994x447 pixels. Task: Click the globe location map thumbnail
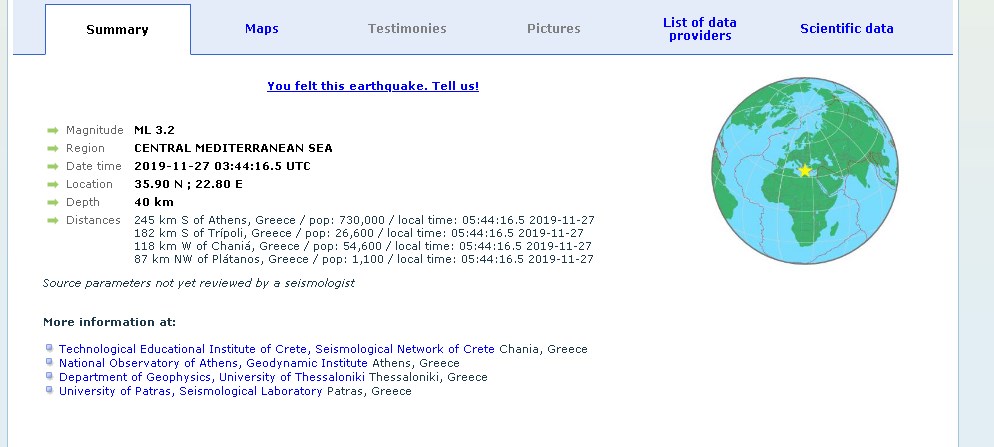coord(790,185)
